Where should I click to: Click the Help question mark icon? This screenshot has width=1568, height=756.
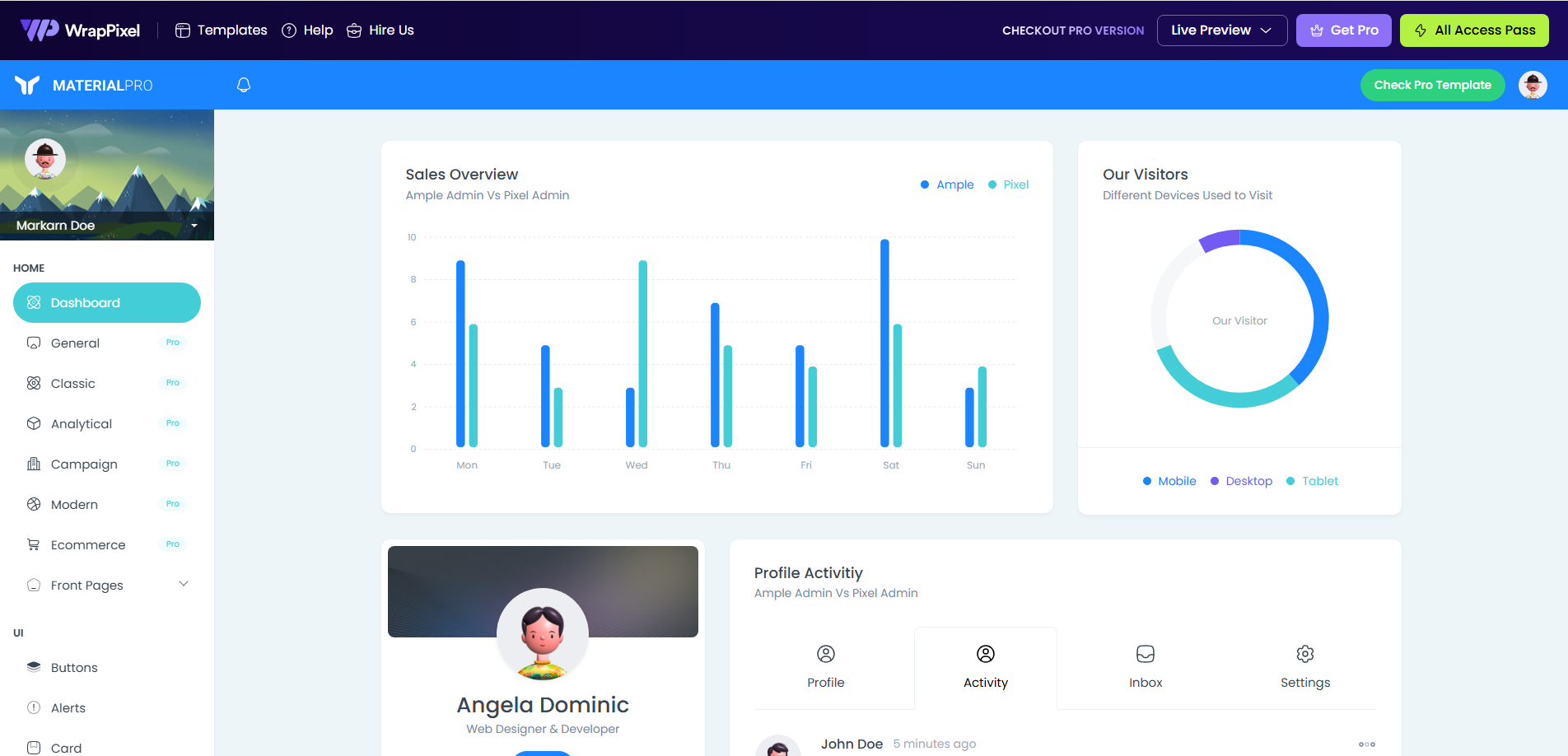tap(289, 30)
